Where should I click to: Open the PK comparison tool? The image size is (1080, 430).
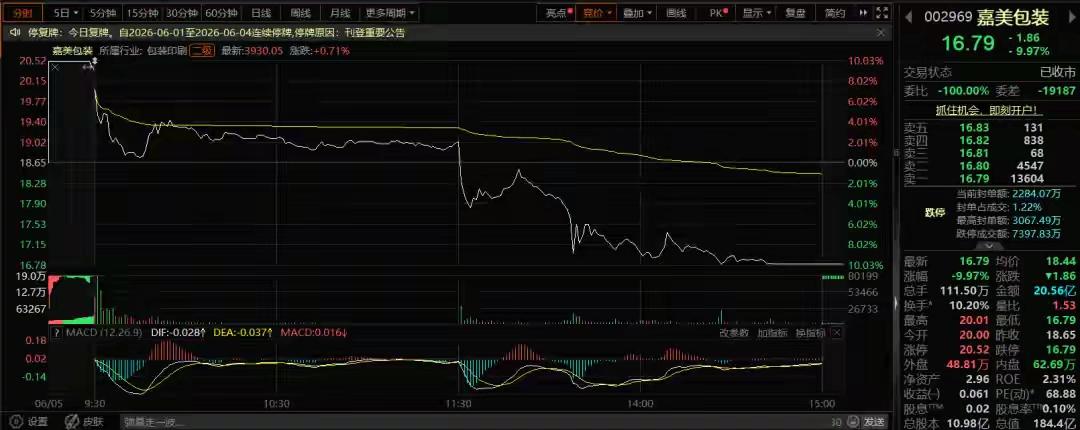(718, 12)
